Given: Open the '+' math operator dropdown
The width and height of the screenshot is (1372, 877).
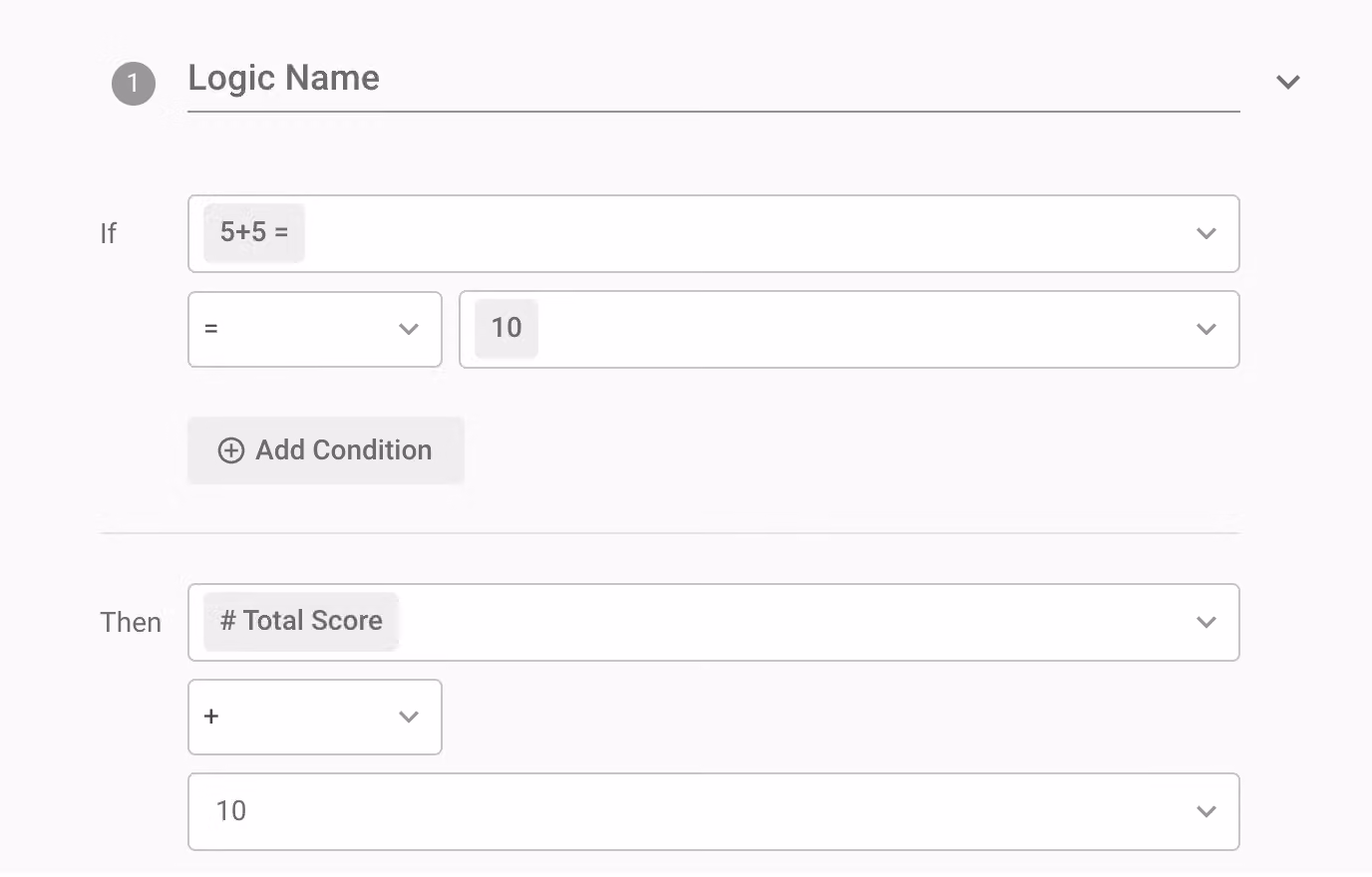Looking at the screenshot, I should [x=315, y=717].
